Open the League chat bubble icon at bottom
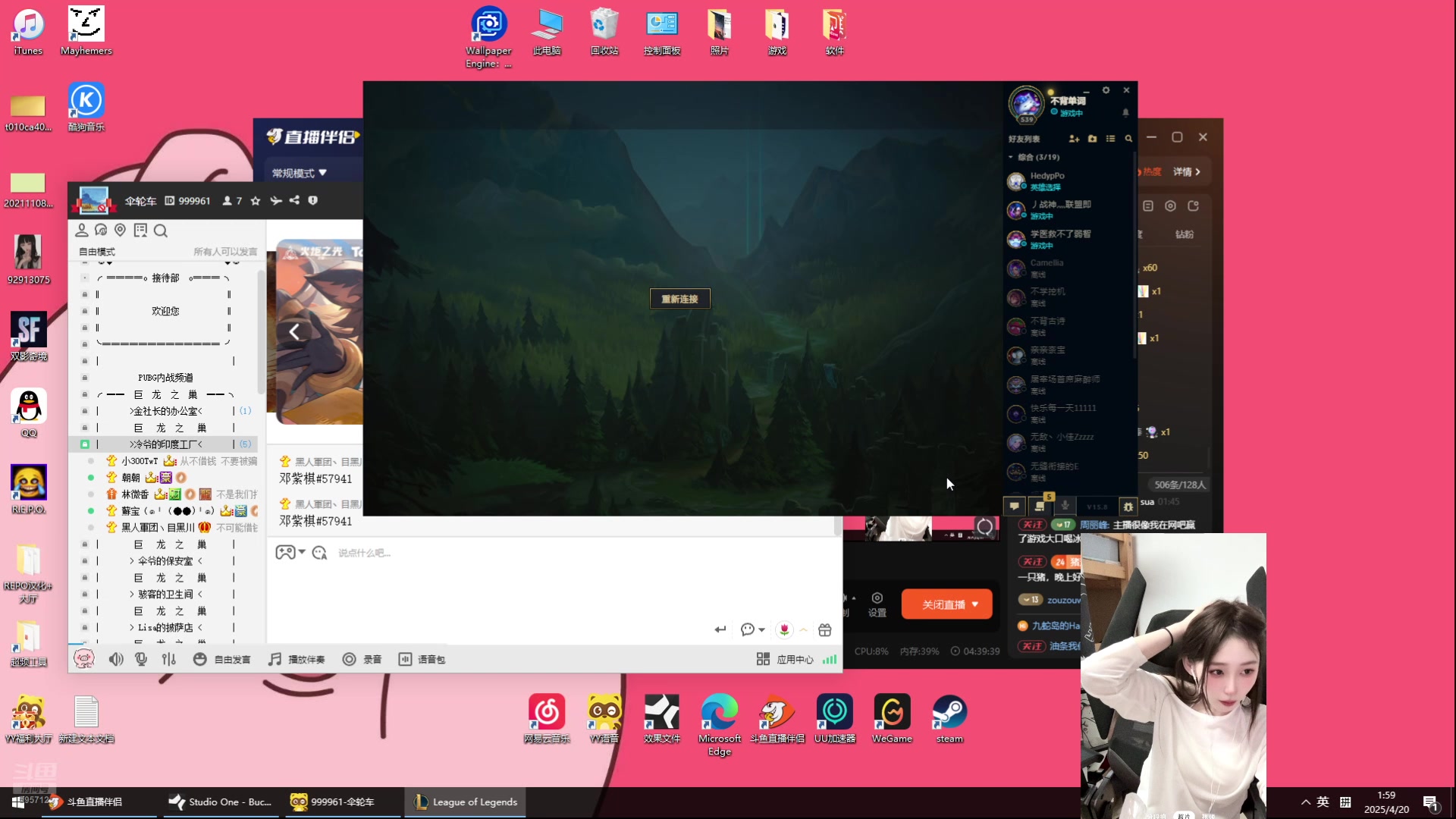The image size is (1456, 819). click(x=1014, y=506)
